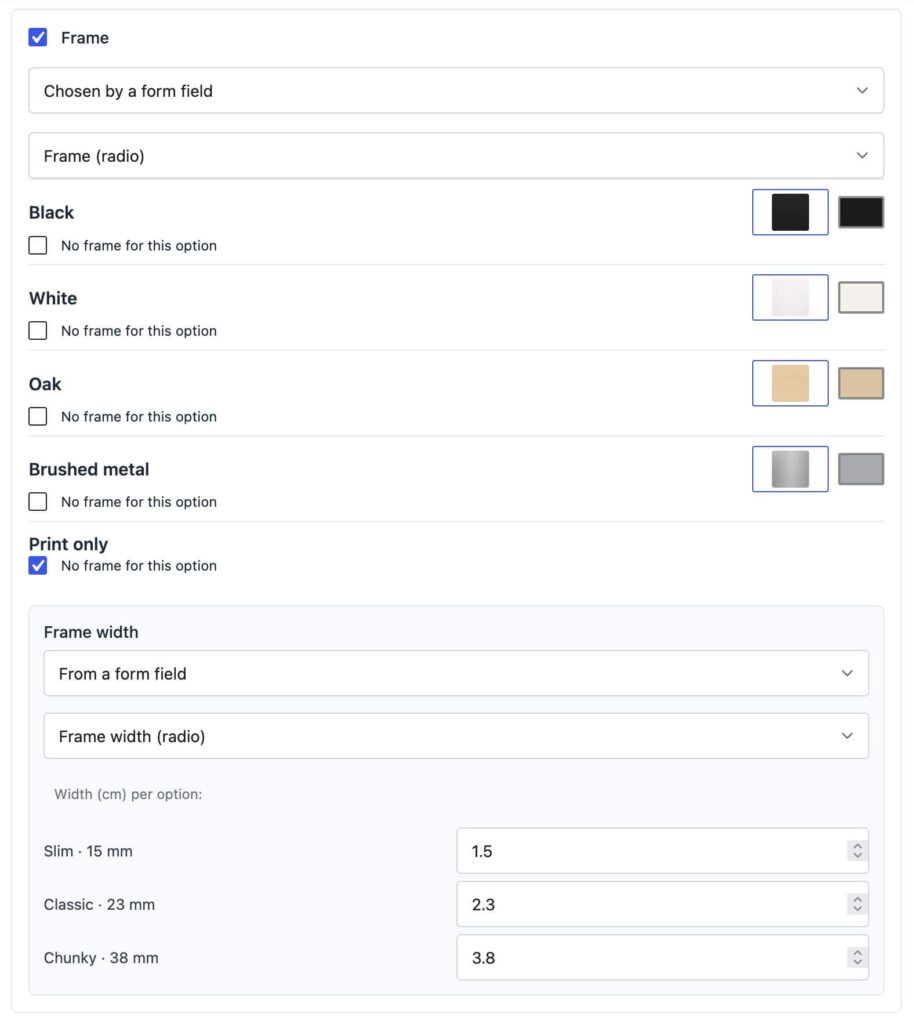The width and height of the screenshot is (914, 1024).
Task: Enable 'No frame for this option' under Black
Action: 38,246
